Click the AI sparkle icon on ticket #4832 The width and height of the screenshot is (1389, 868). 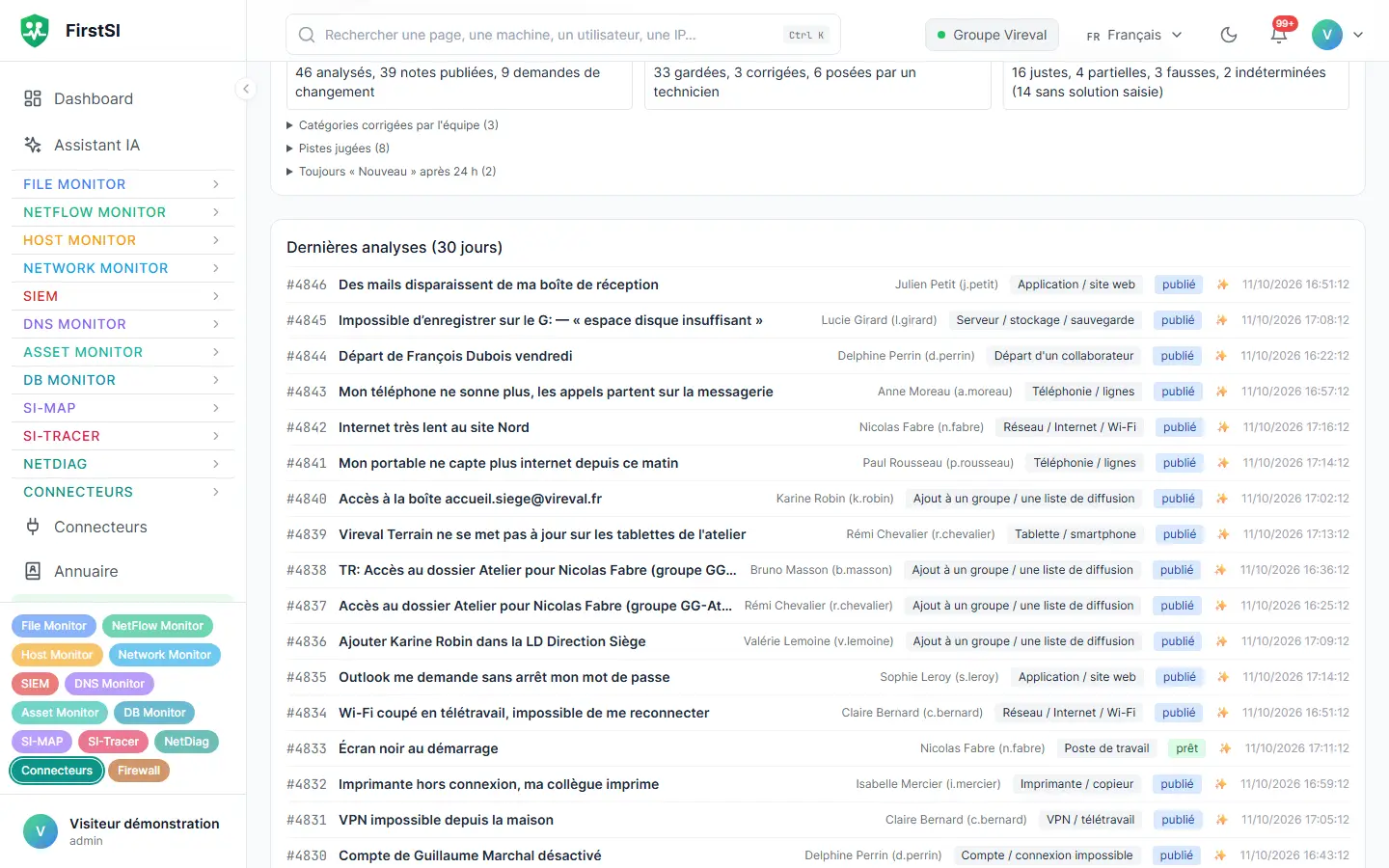coord(1220,784)
